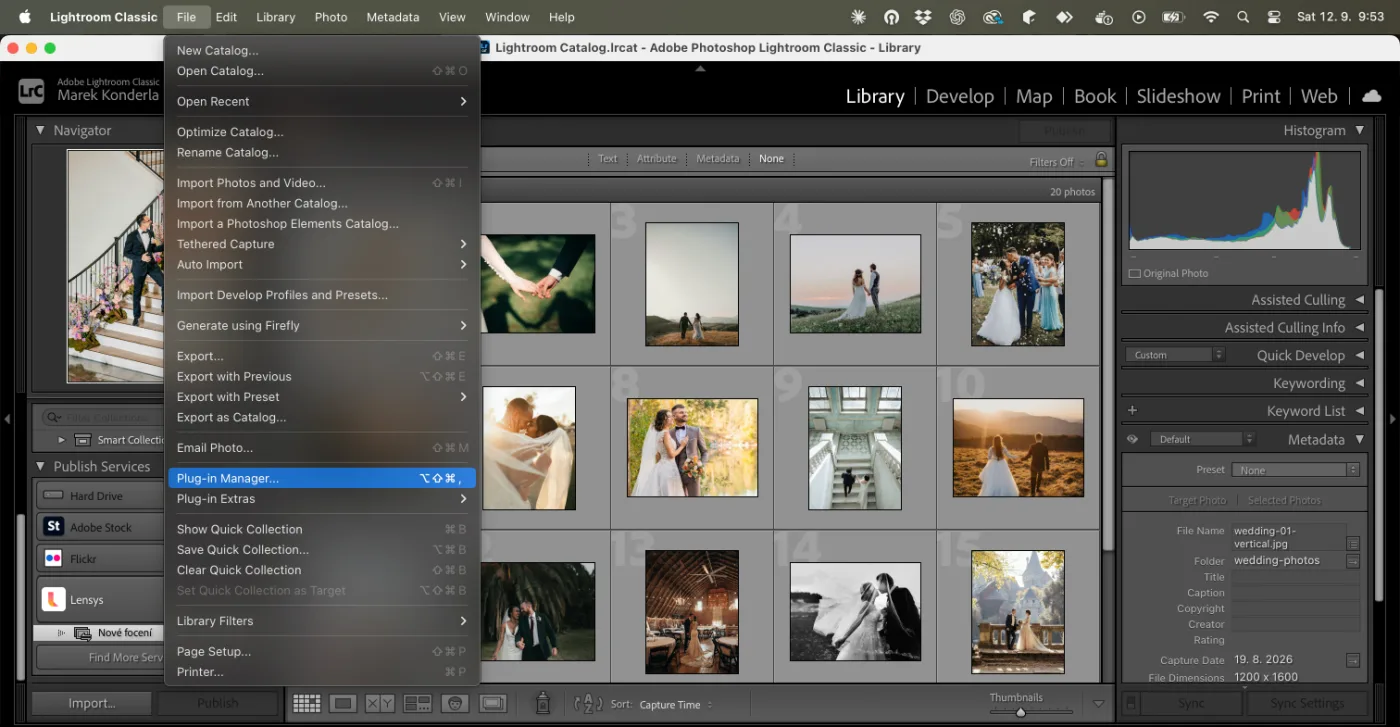Switch to Grid view icon in toolbar
Screen dimensions: 1400x727
coord(306,704)
